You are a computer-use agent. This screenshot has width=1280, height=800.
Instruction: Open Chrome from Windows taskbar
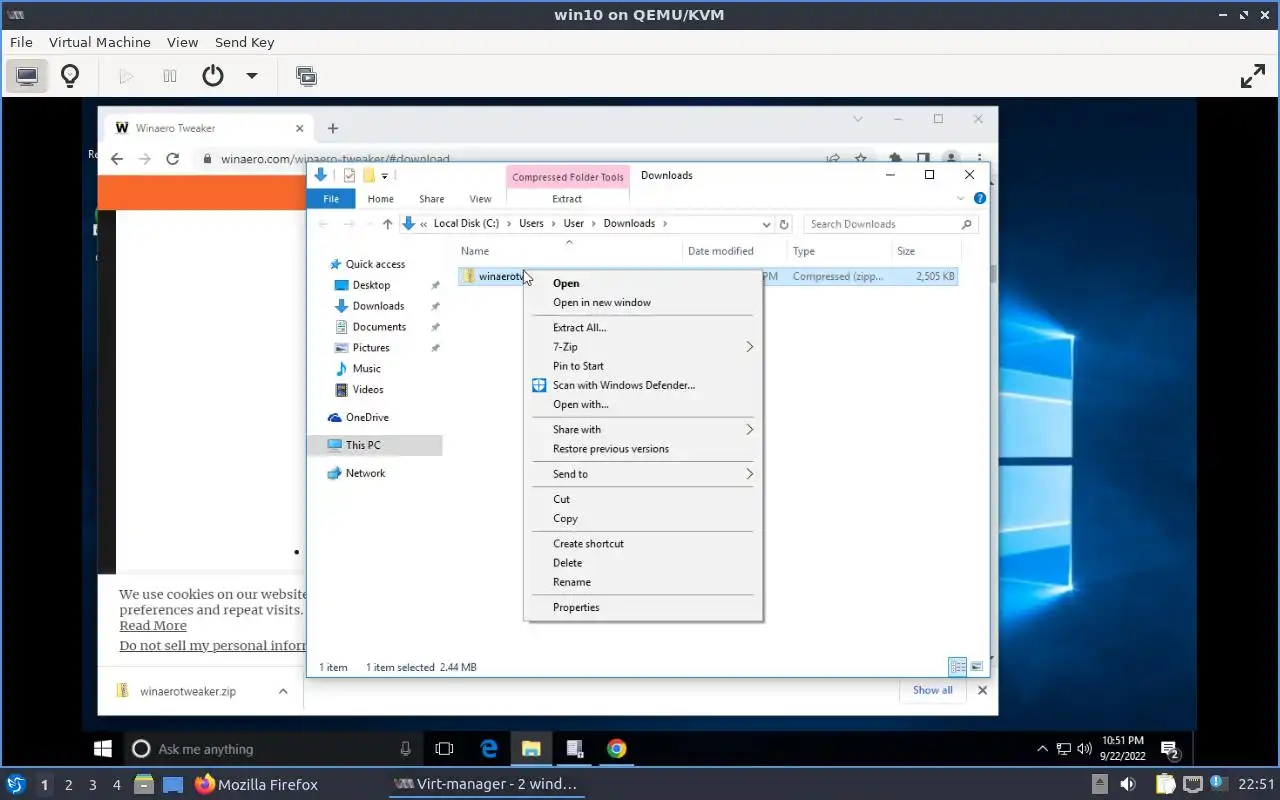point(617,748)
